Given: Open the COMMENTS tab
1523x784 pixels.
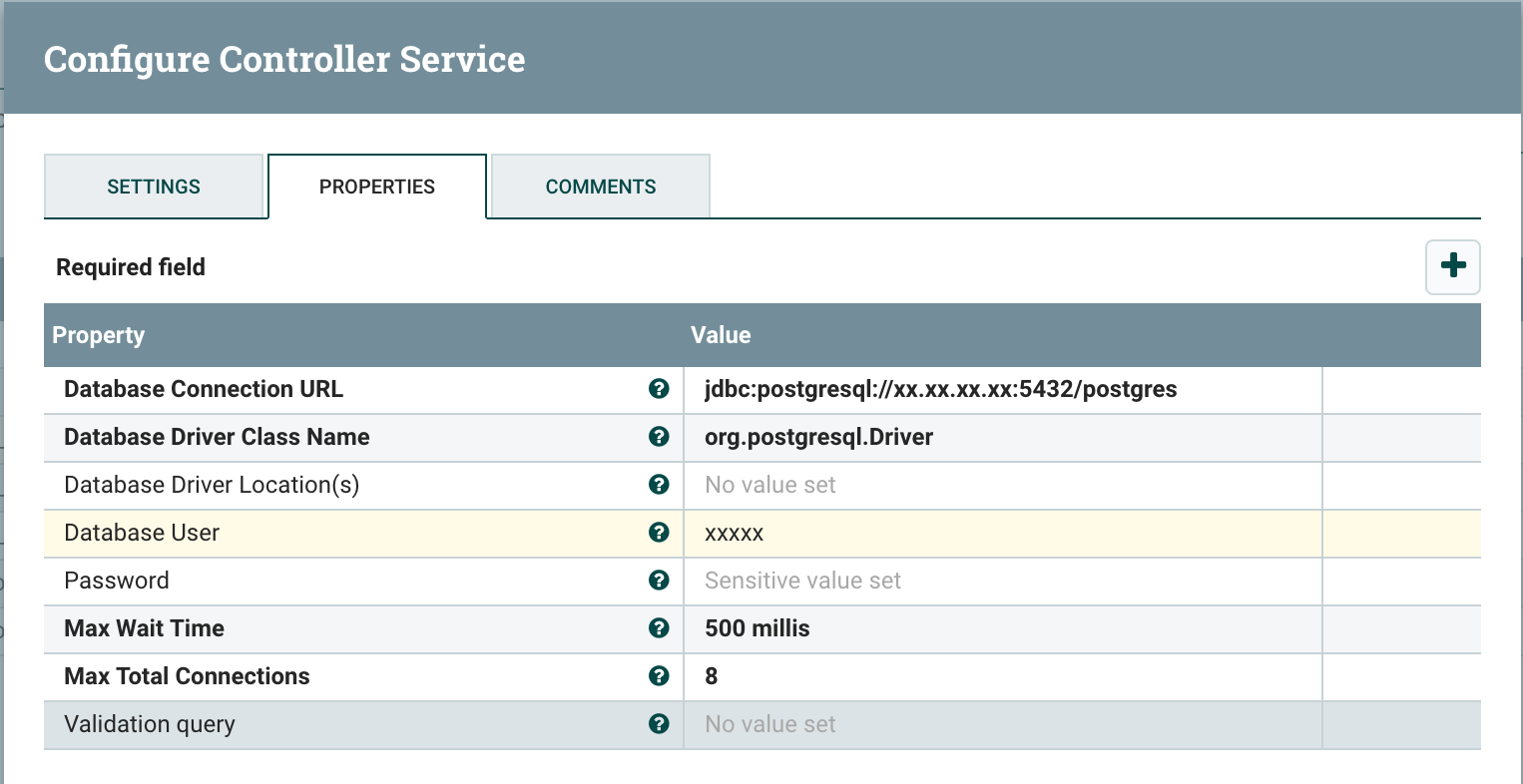Looking at the screenshot, I should click(599, 186).
